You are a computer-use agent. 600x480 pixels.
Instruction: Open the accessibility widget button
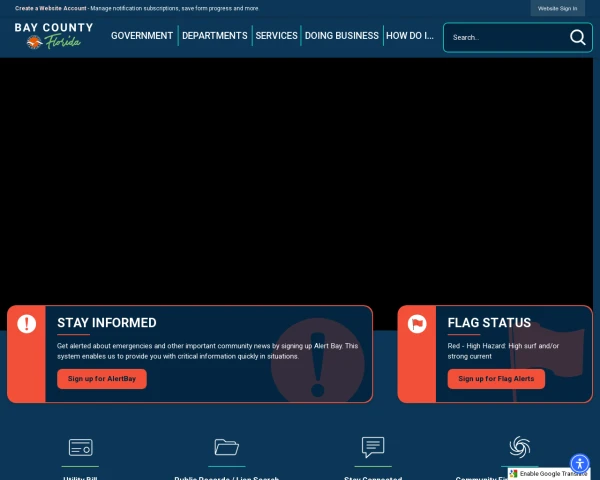point(580,464)
